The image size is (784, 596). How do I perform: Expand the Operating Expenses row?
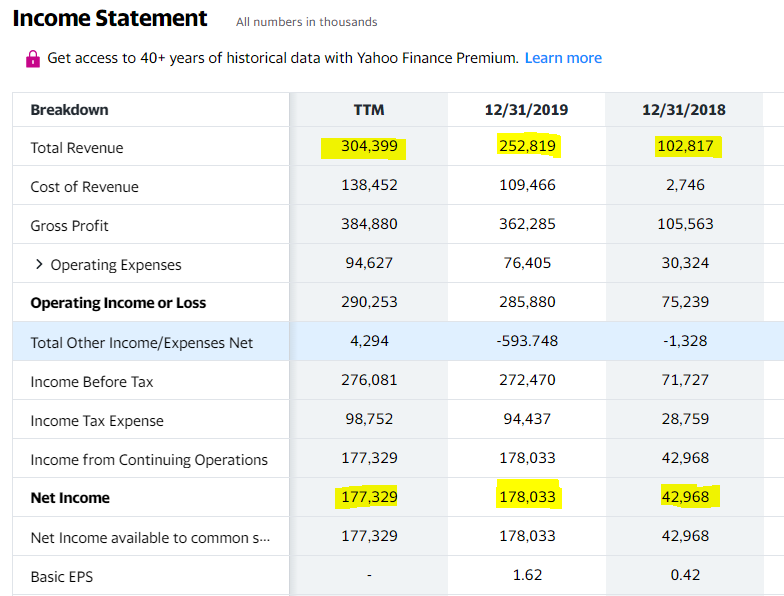coord(39,265)
